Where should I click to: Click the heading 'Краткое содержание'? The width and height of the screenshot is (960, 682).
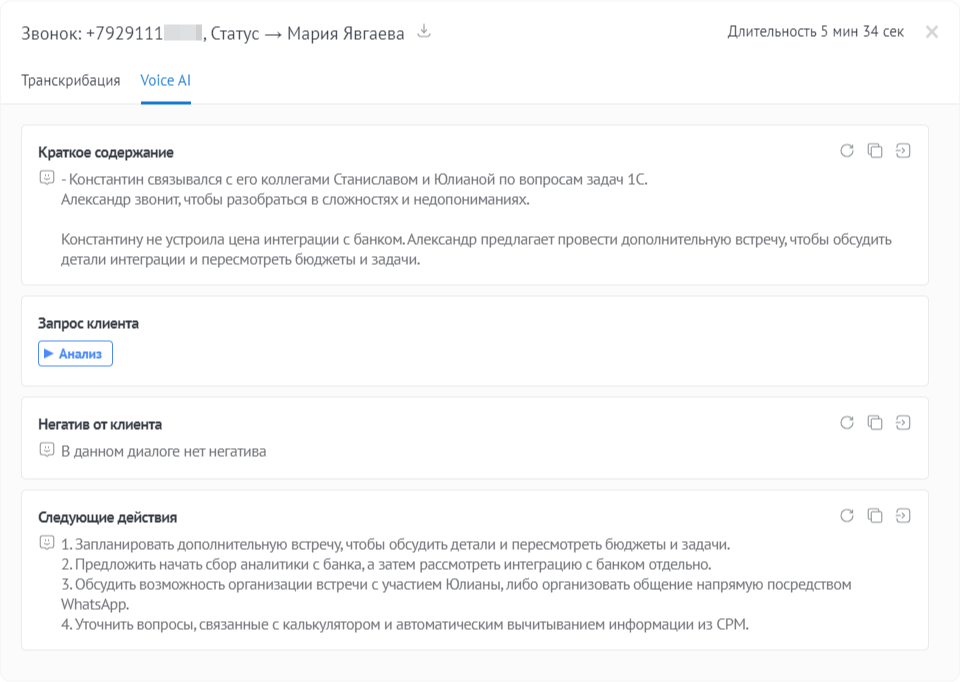click(x=106, y=152)
